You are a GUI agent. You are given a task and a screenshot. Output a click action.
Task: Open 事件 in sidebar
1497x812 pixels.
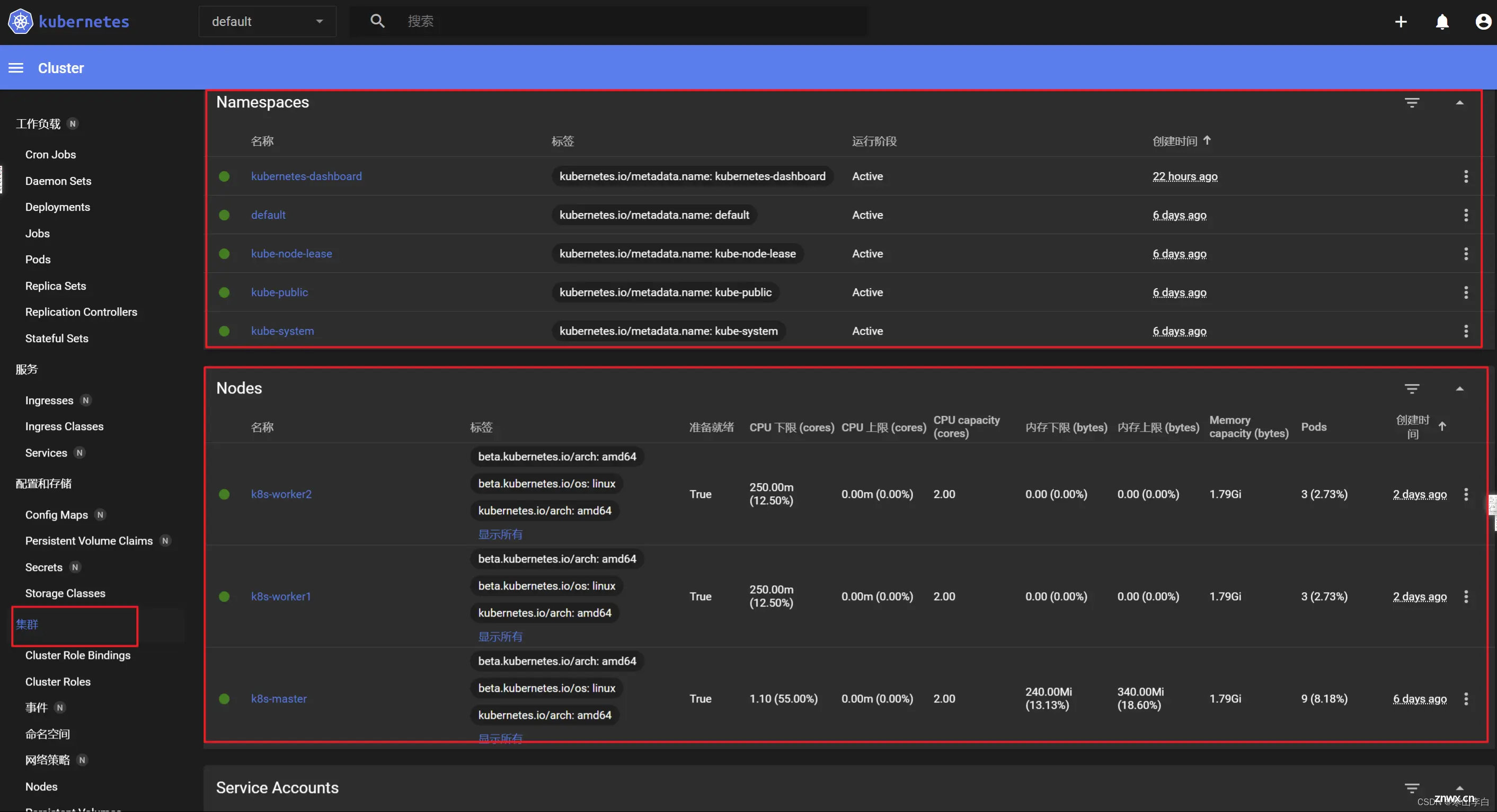[36, 708]
